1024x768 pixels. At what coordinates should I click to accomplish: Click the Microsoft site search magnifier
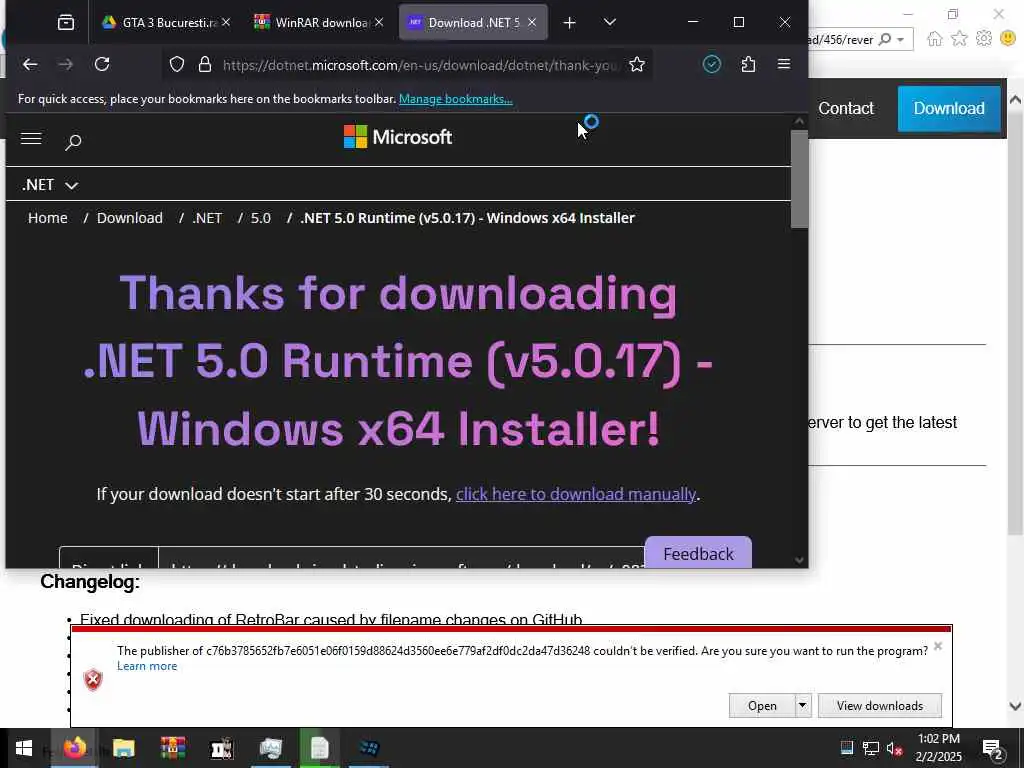click(x=73, y=142)
